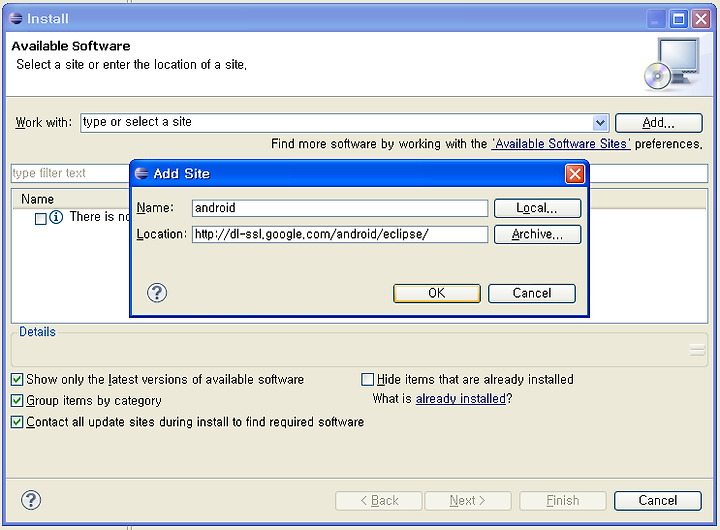Click the Details section label
The image size is (720, 530).
pos(37,332)
